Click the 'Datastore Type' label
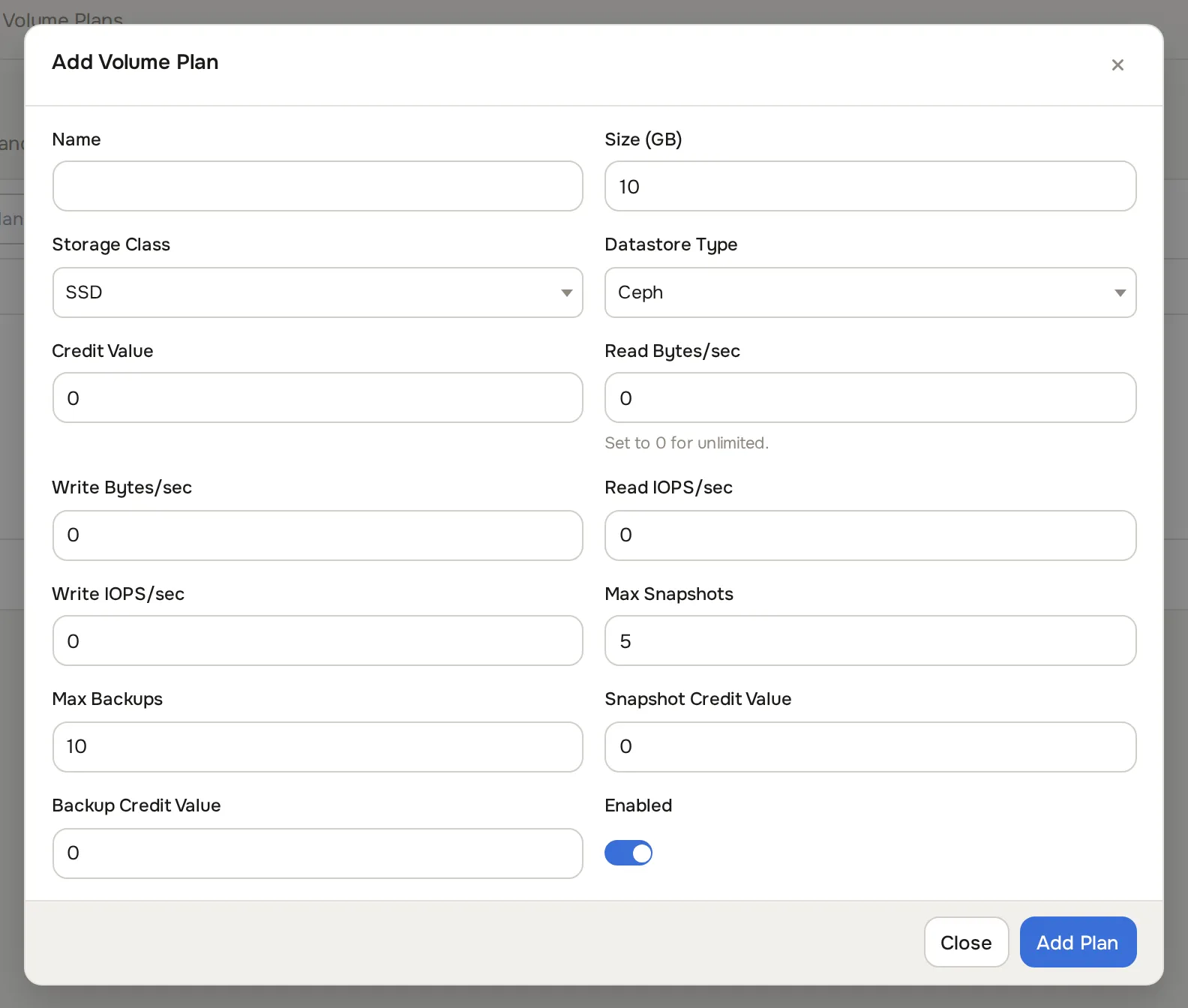1188x1008 pixels. pyautogui.click(x=671, y=245)
